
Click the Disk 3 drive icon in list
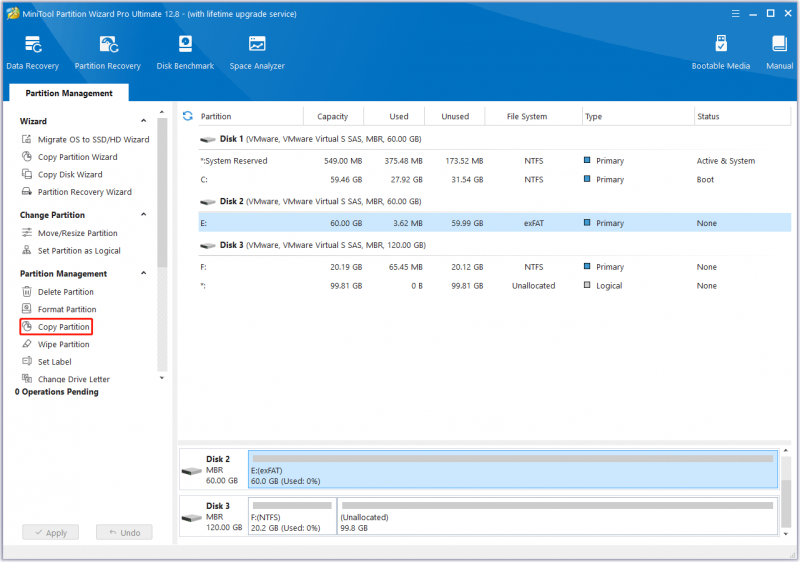tap(208, 246)
